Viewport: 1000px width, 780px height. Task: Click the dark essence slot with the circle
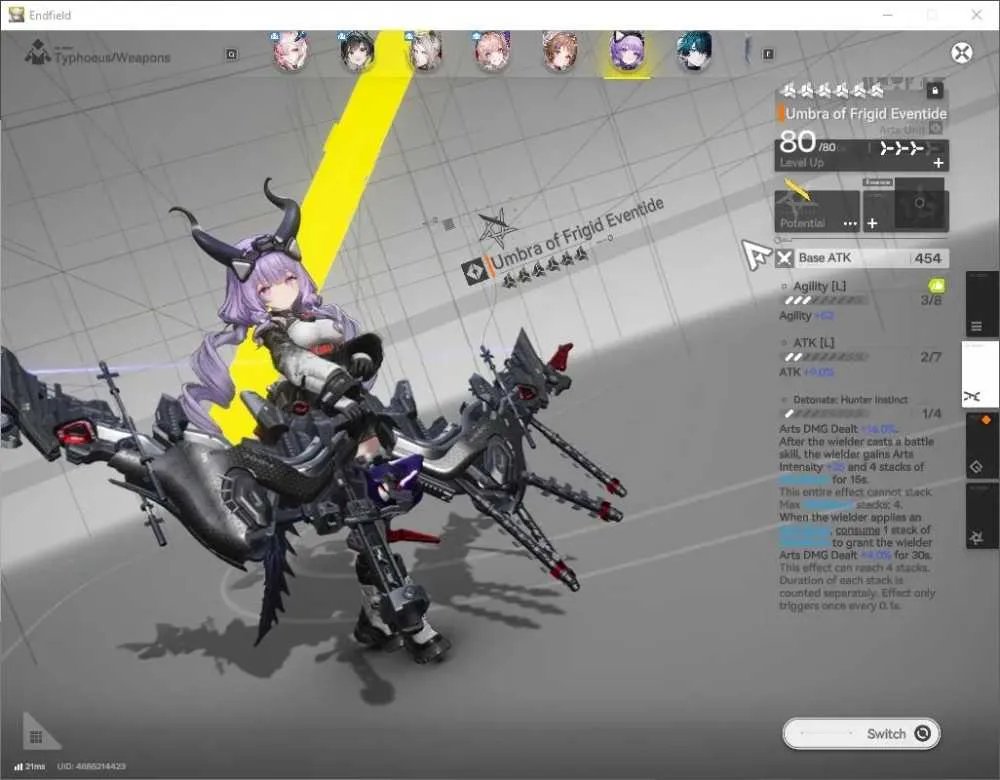coord(919,204)
